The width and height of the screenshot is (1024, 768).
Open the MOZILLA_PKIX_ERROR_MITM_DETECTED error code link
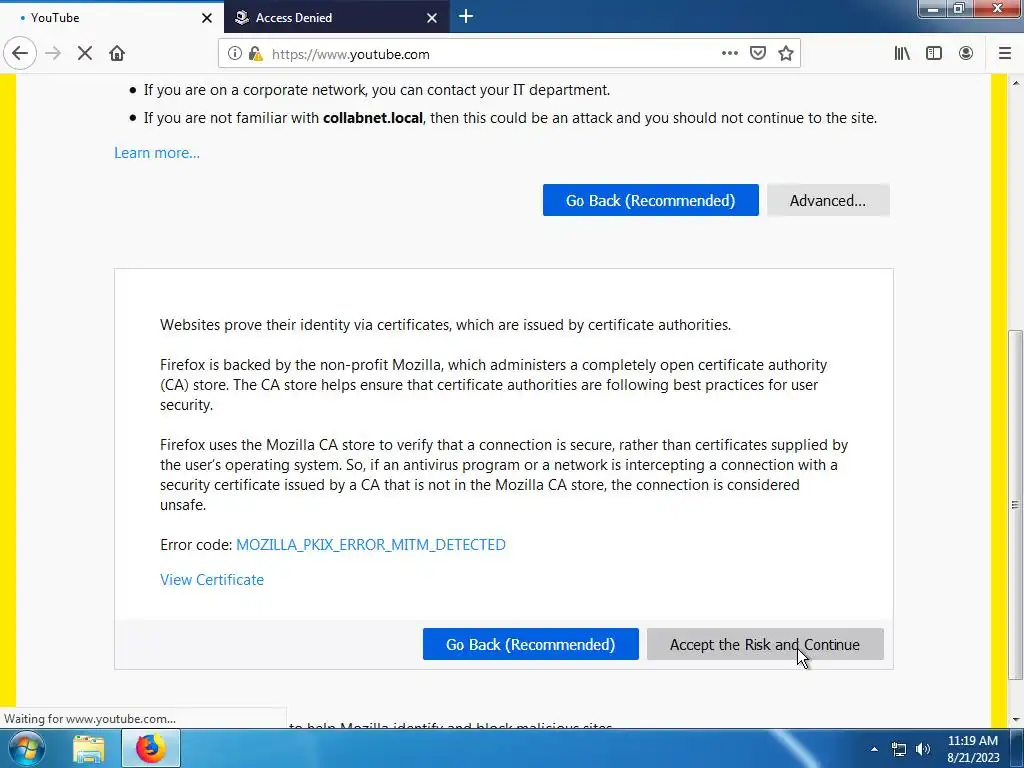(x=370, y=545)
